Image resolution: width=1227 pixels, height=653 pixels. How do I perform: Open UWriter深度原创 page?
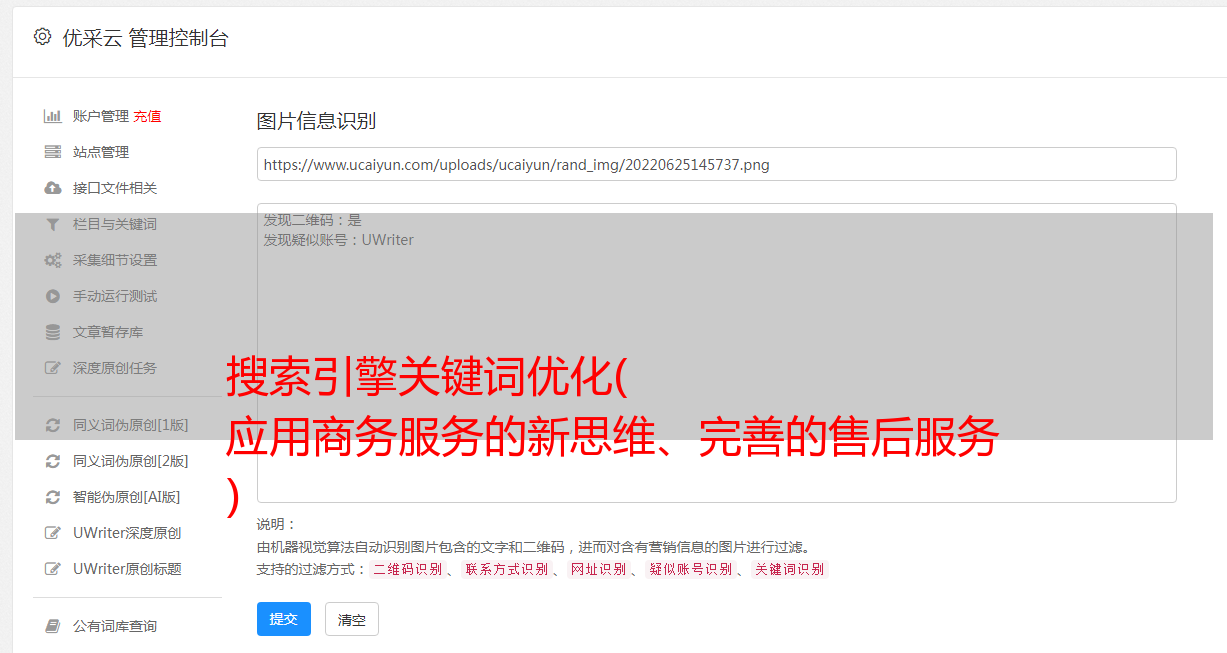click(x=127, y=533)
